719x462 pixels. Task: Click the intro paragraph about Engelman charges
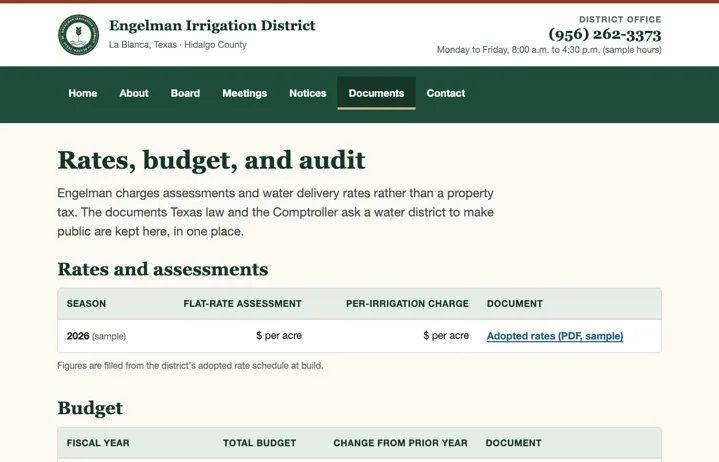[276, 212]
